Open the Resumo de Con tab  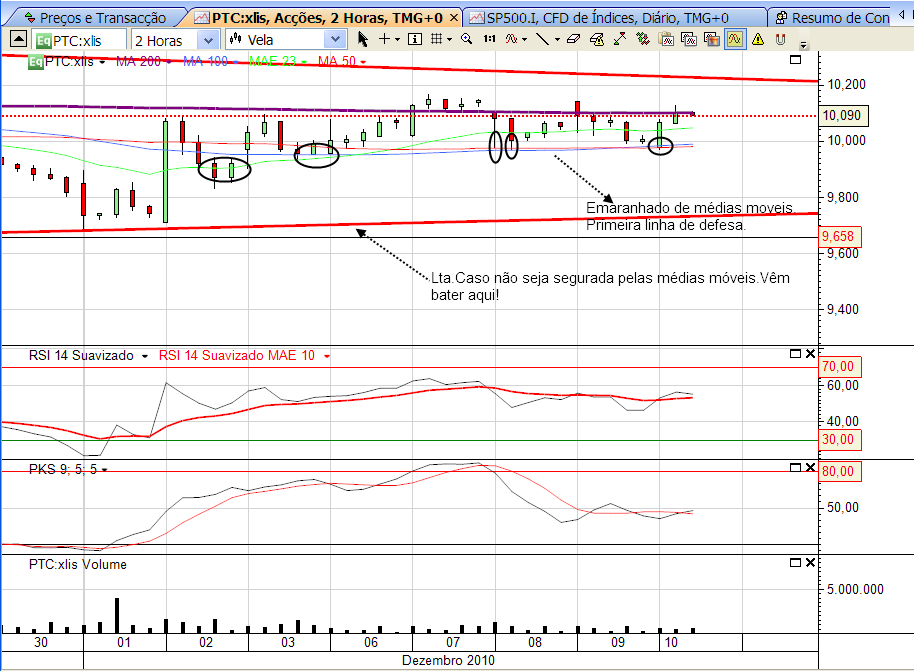coord(832,18)
